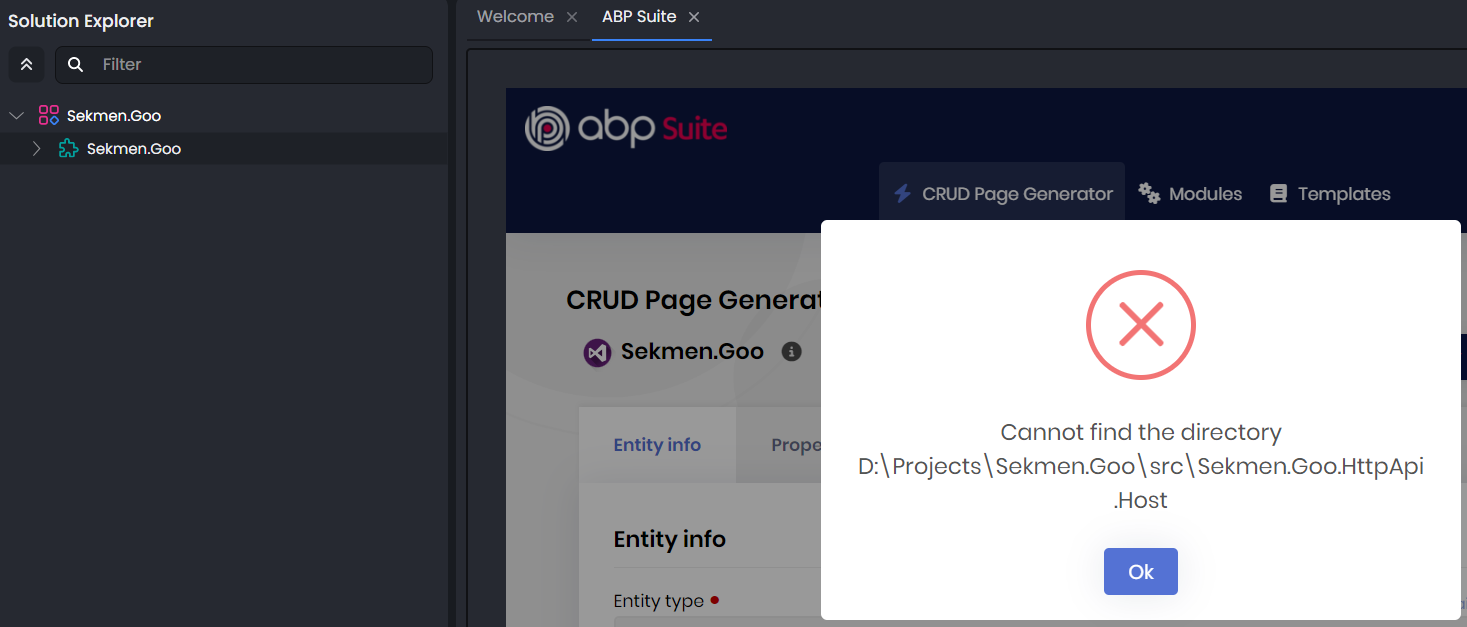Close the ABP Suite tab
1467x627 pixels.
[694, 17]
